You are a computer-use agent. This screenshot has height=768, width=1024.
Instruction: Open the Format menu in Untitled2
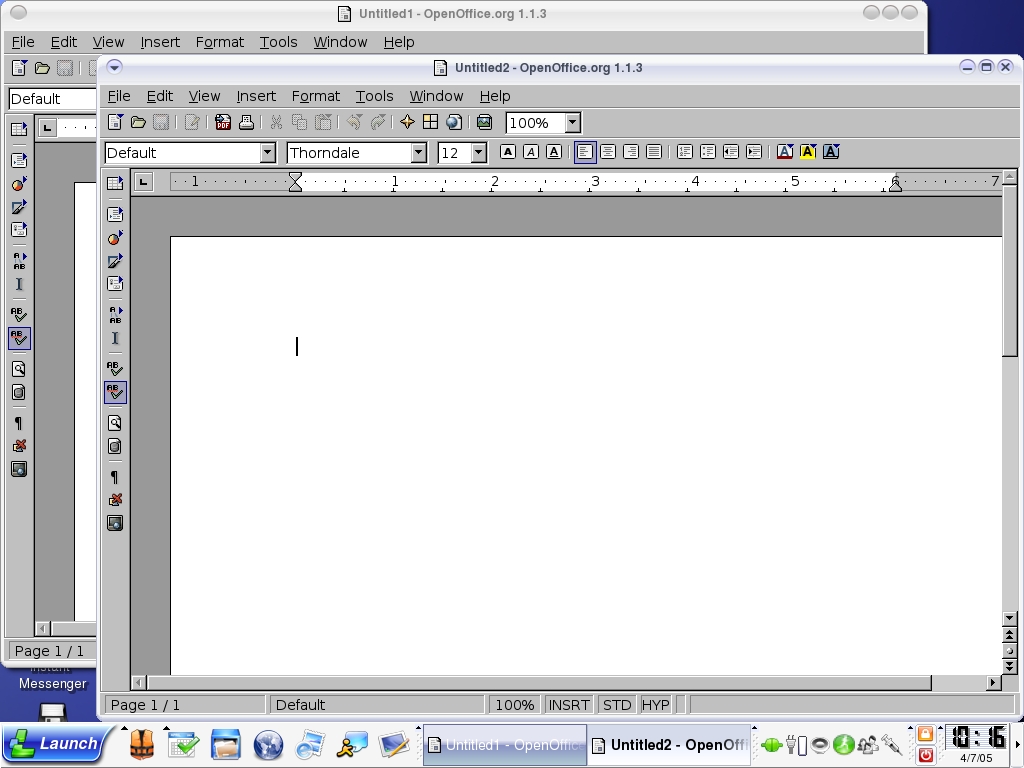(x=315, y=96)
